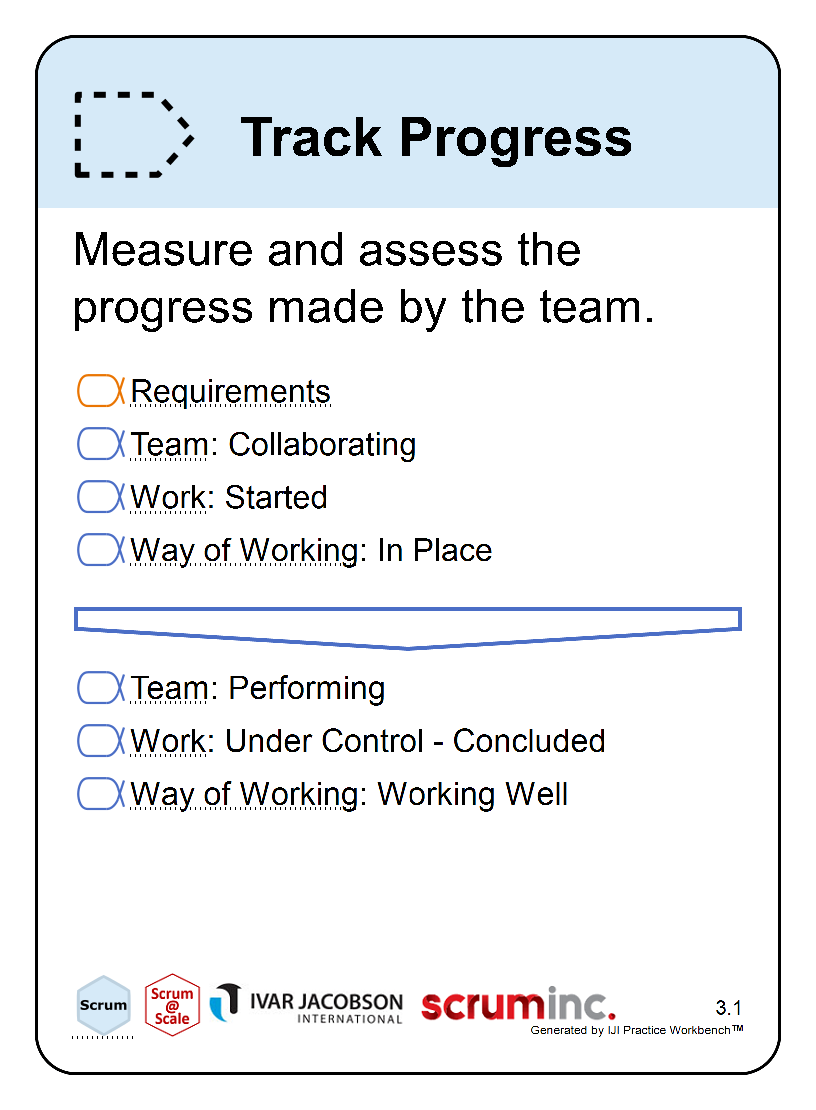Click the Ivar Jacobson International logo
Viewport: 816px width, 1110px height.
pyautogui.click(x=306, y=1005)
